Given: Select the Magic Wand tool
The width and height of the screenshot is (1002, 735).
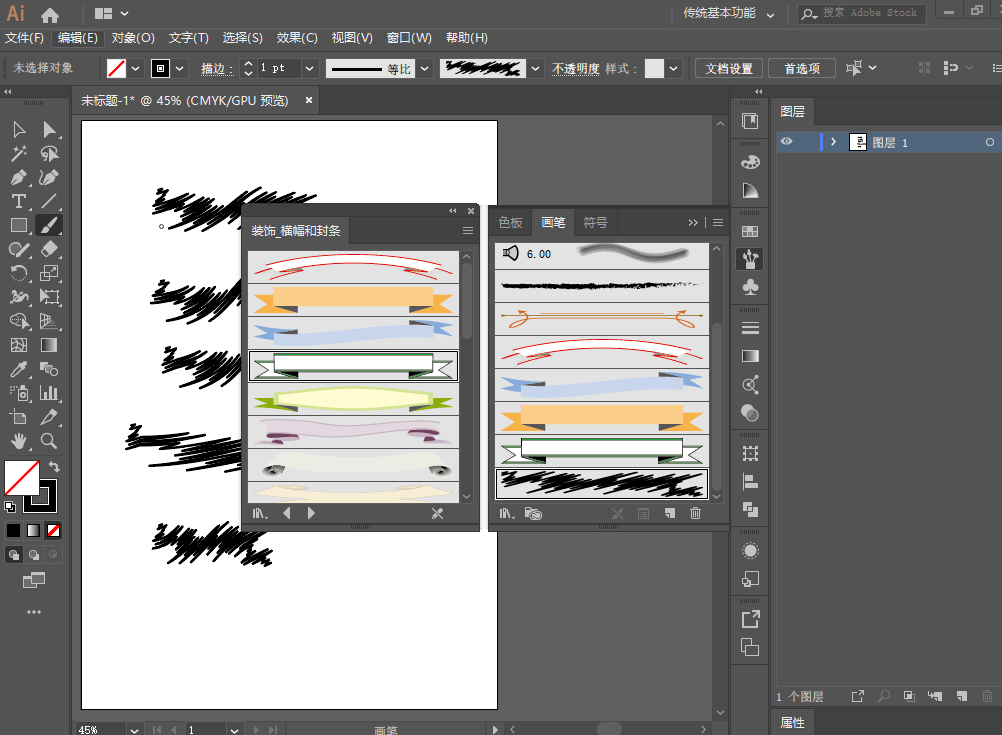Looking at the screenshot, I should click(x=18, y=153).
